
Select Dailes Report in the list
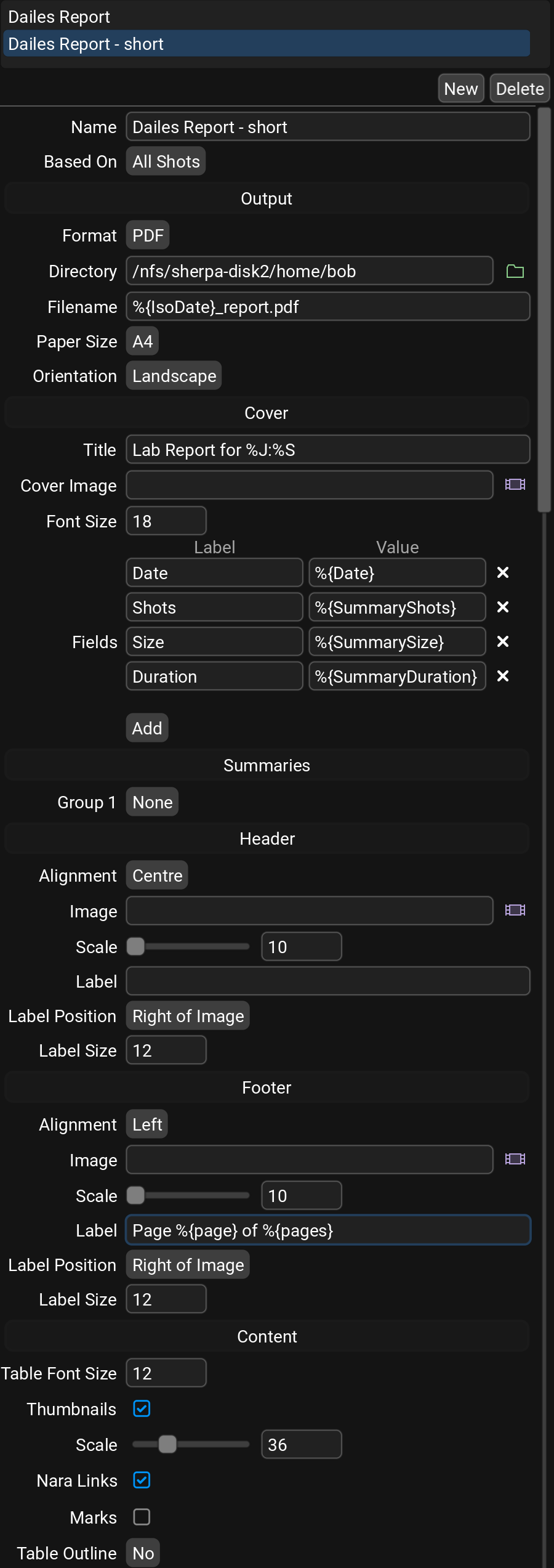[59, 17]
